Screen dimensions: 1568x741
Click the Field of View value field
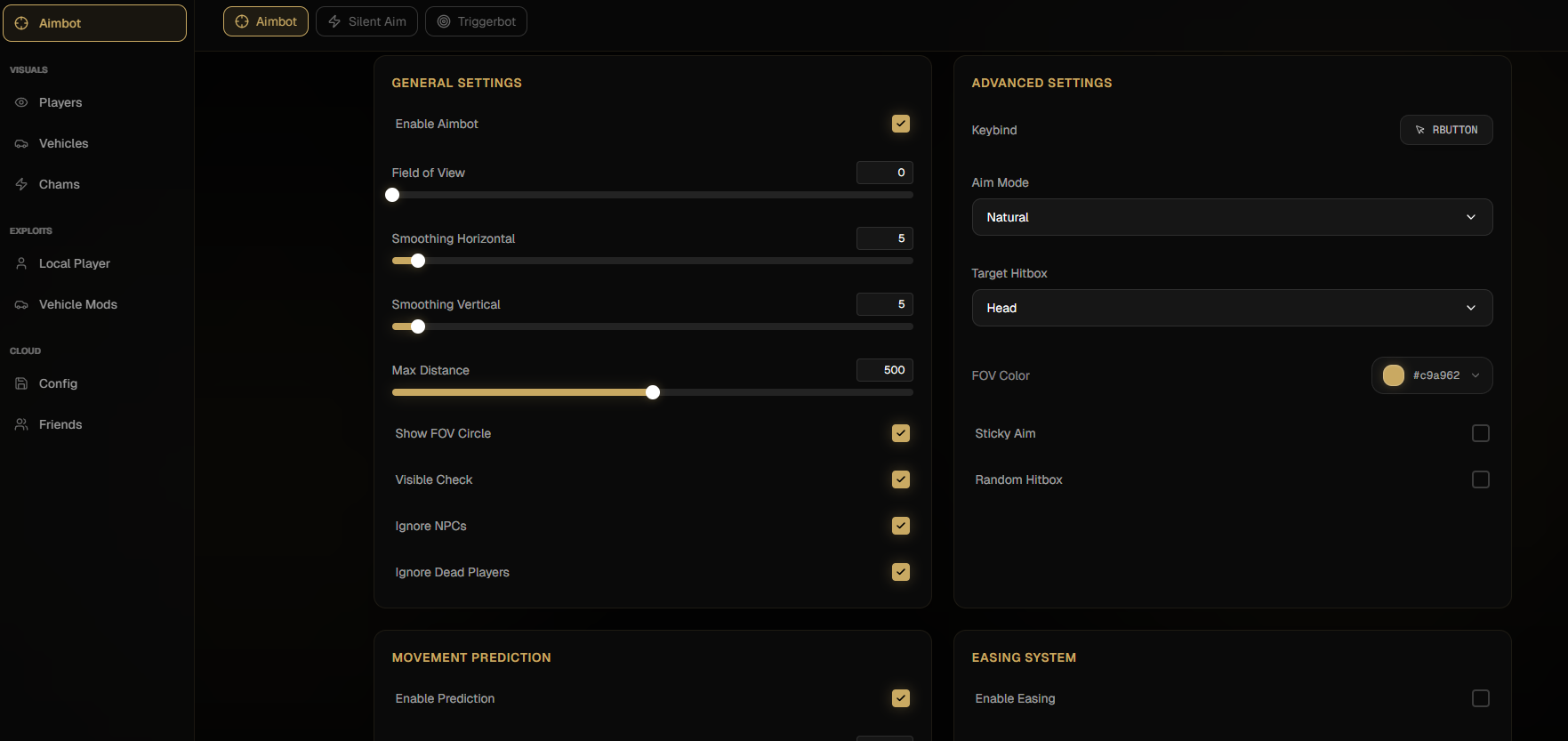pos(884,173)
